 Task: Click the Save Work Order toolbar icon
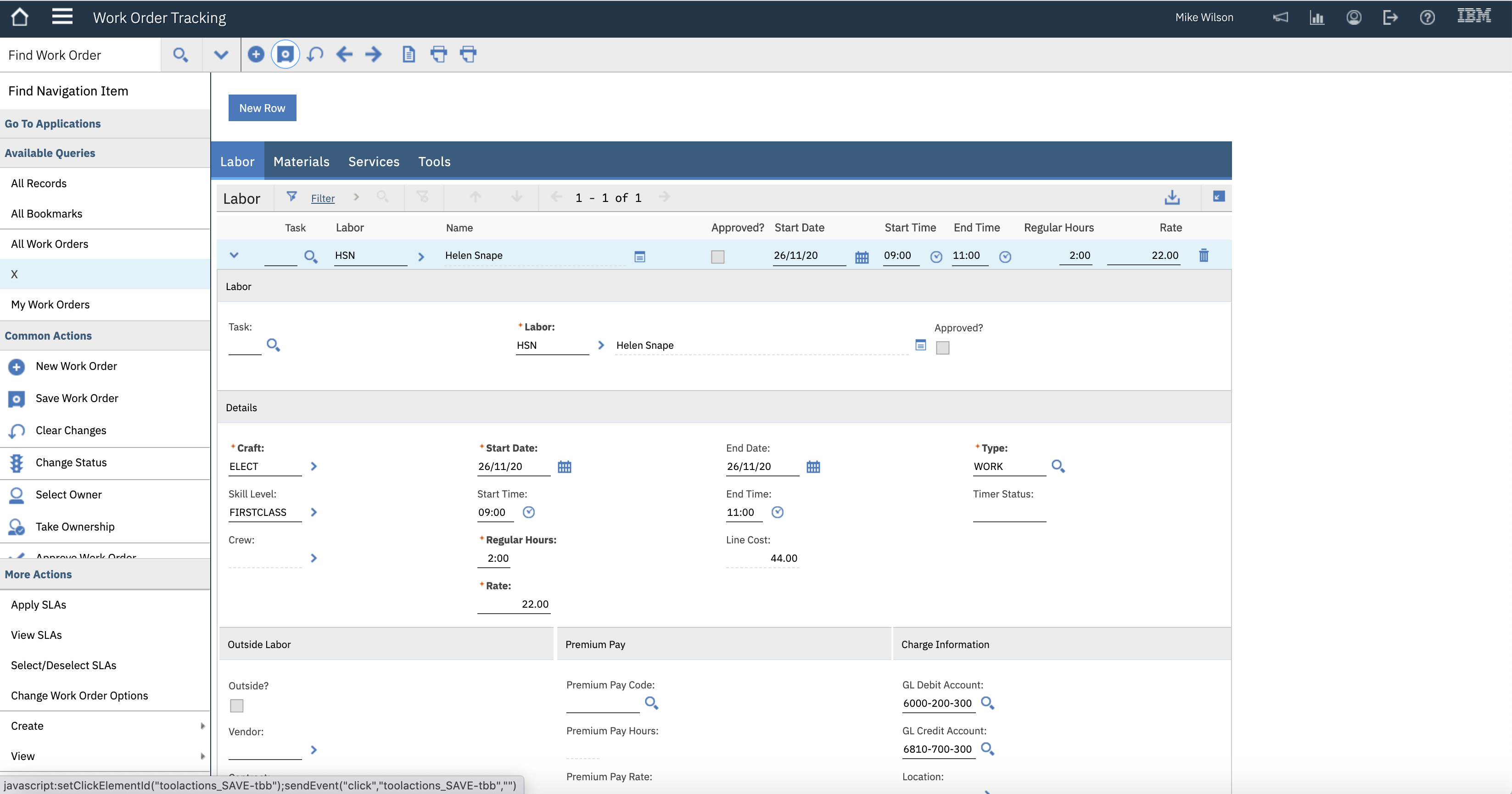pos(285,55)
